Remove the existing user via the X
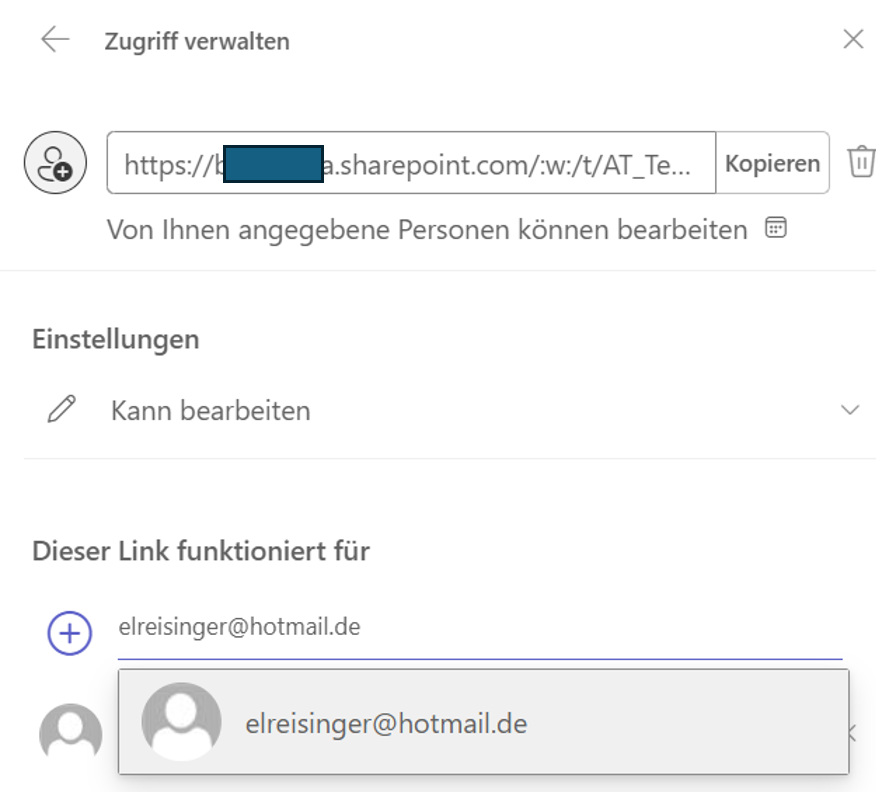This screenshot has width=876, height=792. click(x=853, y=734)
